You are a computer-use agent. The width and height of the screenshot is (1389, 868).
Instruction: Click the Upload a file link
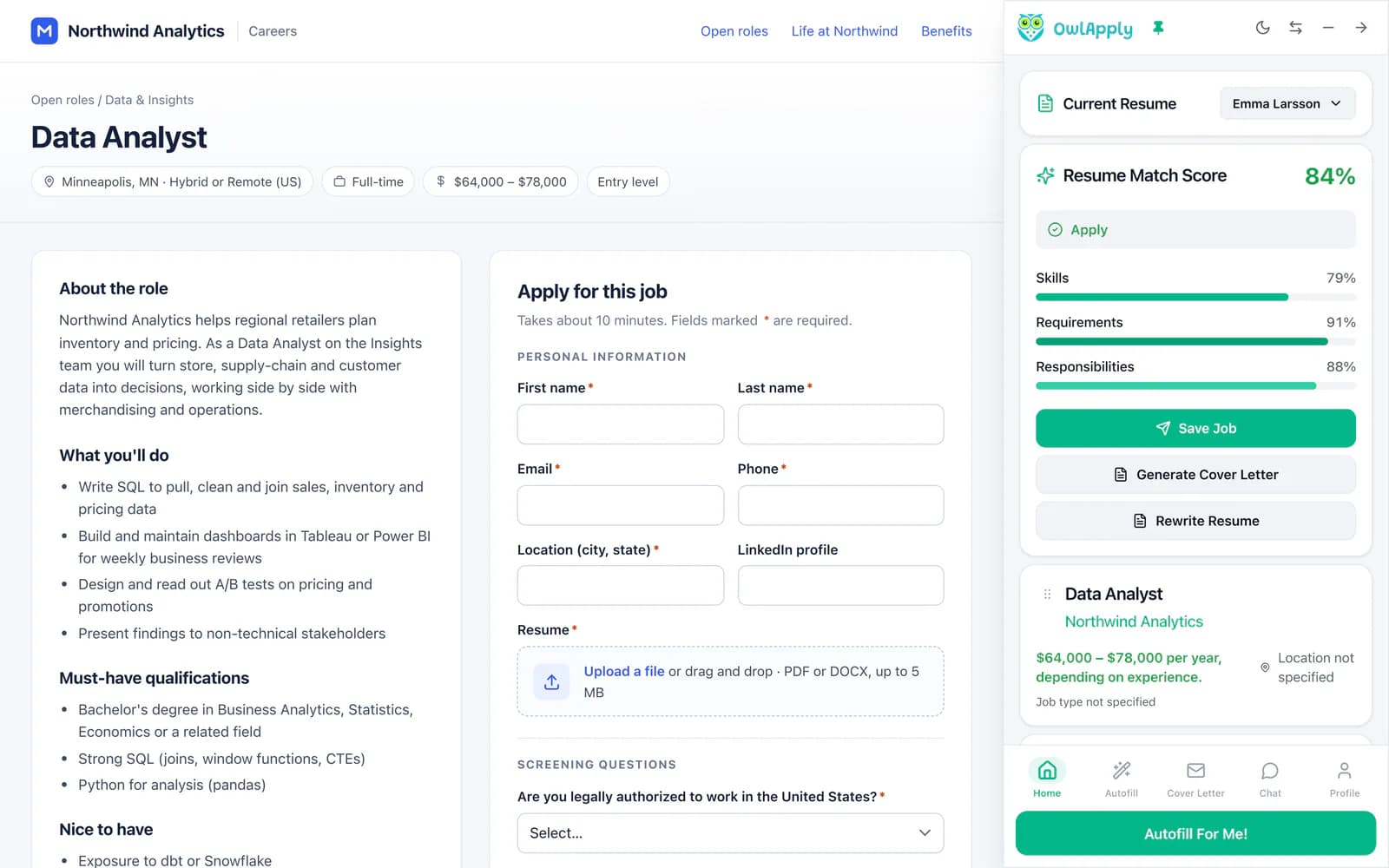(623, 671)
